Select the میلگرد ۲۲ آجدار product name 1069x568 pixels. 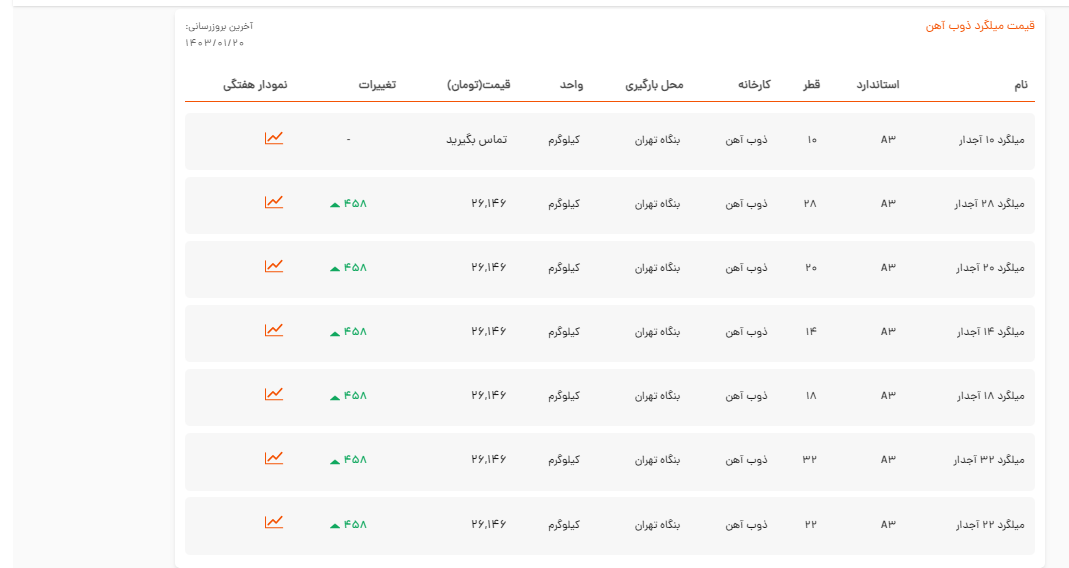point(991,524)
